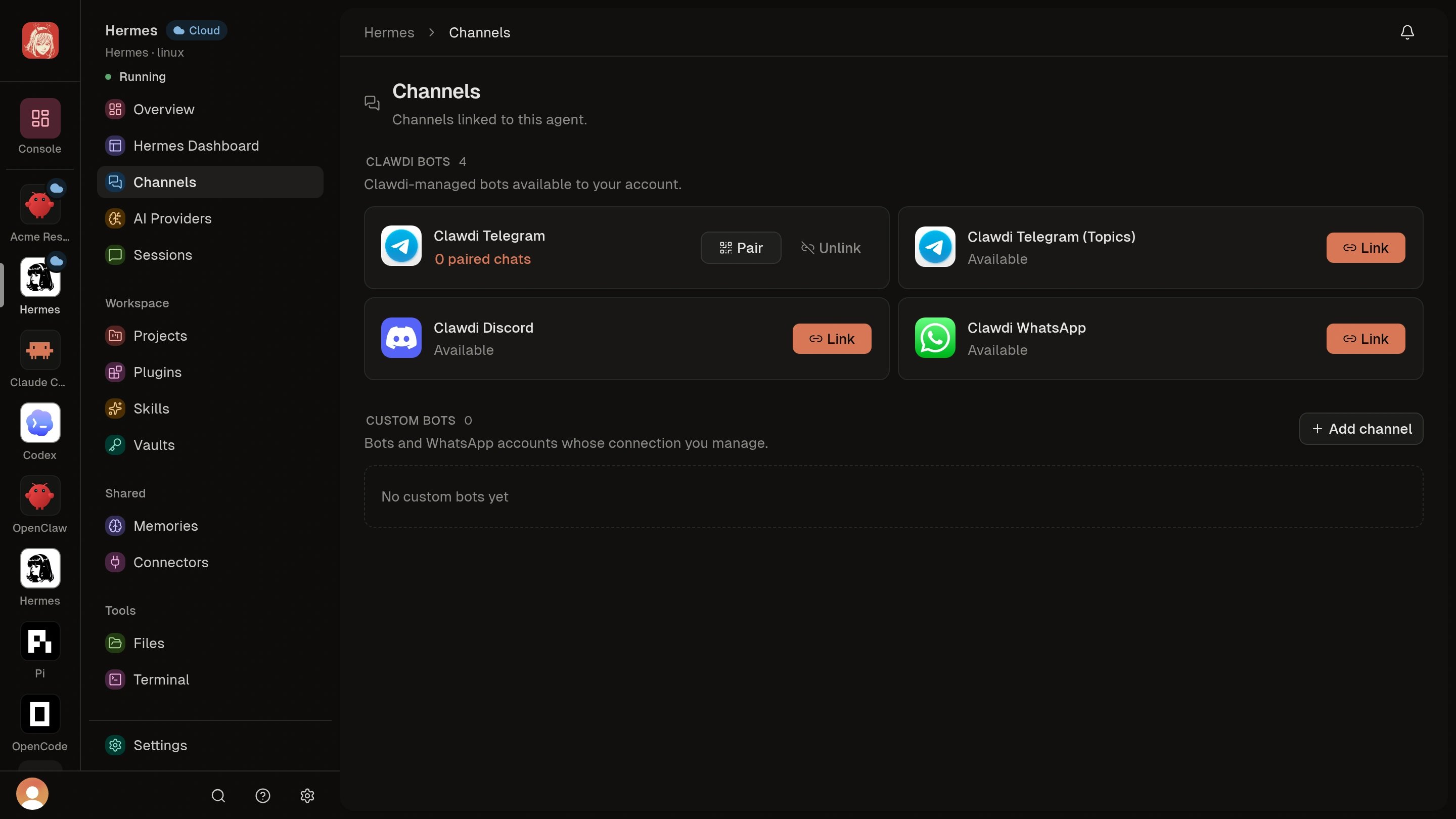Click the search magnifier icon
This screenshot has width=1456, height=819.
(x=218, y=796)
